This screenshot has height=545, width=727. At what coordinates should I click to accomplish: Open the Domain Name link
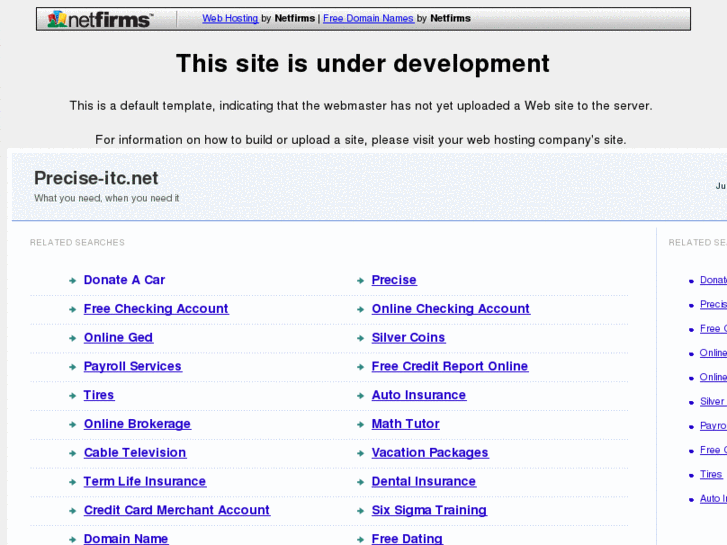point(126,539)
